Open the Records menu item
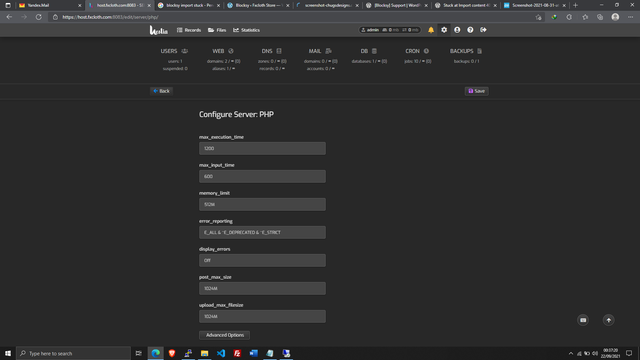This screenshot has height=360, width=640. [x=189, y=30]
